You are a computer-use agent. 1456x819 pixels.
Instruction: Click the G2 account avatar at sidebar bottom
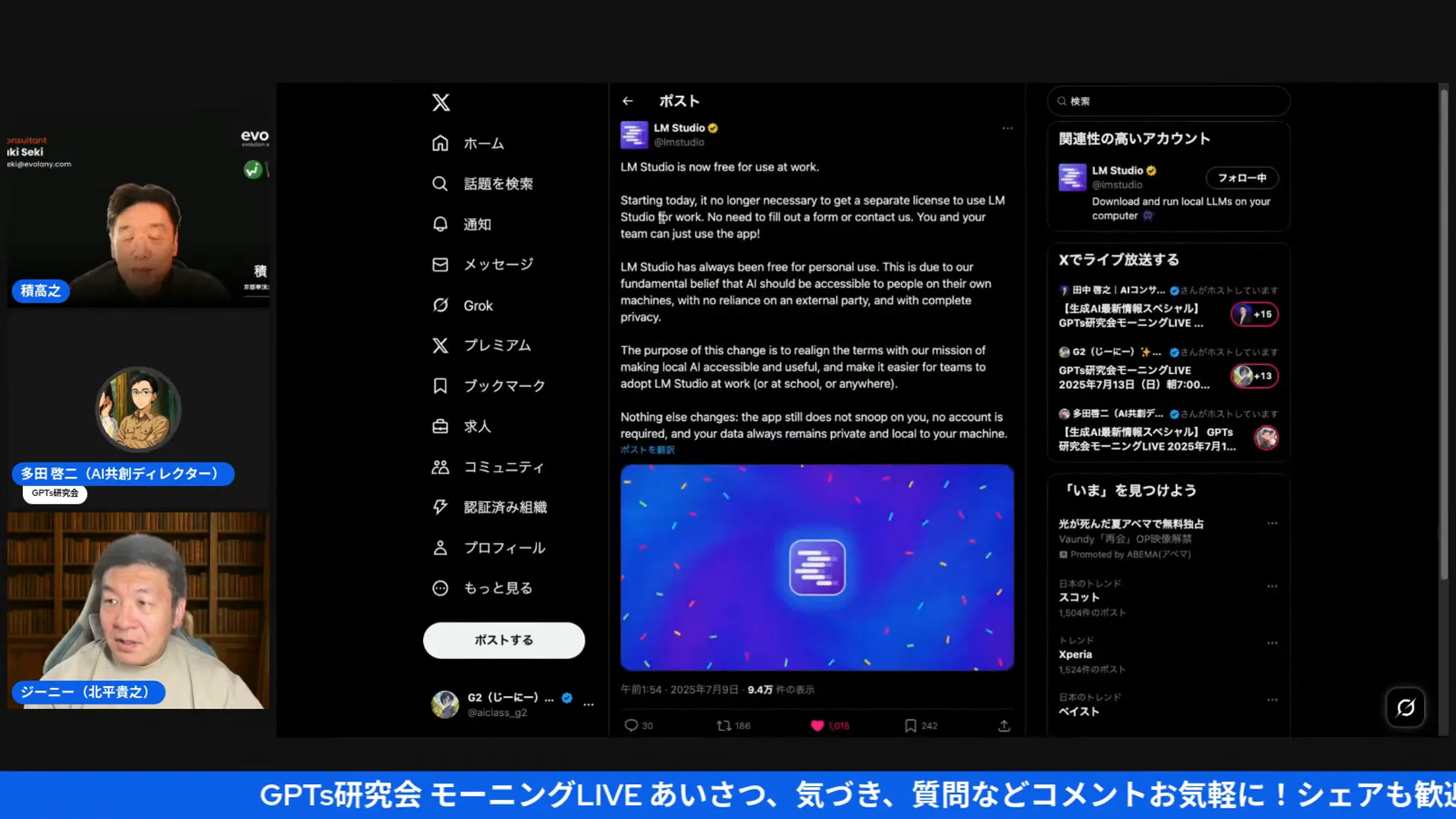click(445, 704)
